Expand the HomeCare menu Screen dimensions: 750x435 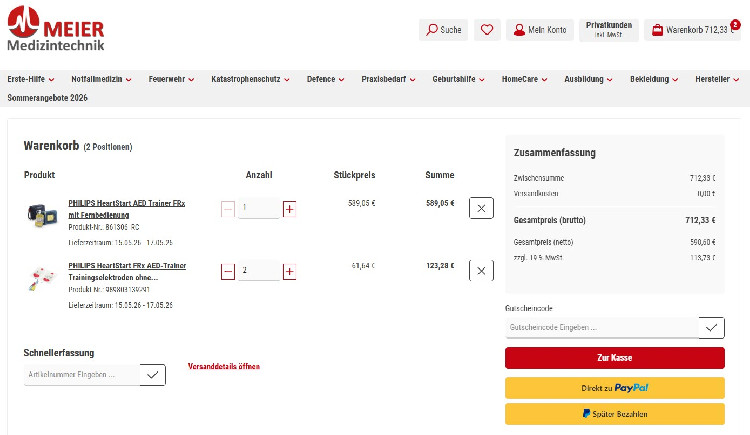pyautogui.click(x=524, y=79)
